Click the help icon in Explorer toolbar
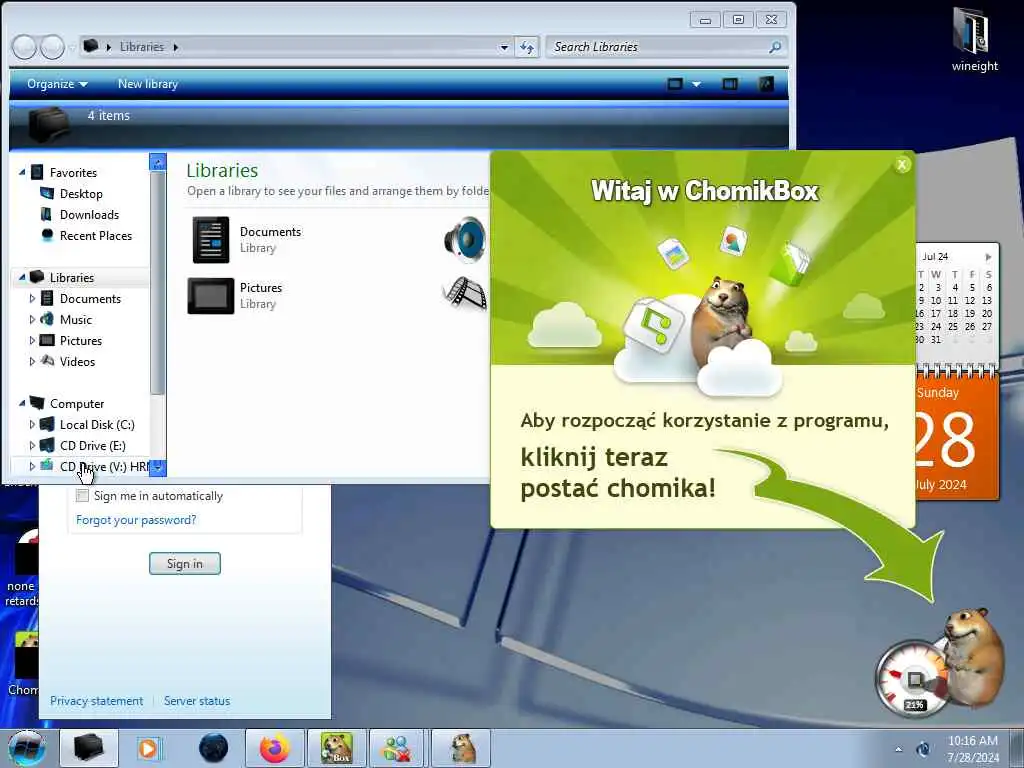Viewport: 1024px width, 768px height. (765, 84)
